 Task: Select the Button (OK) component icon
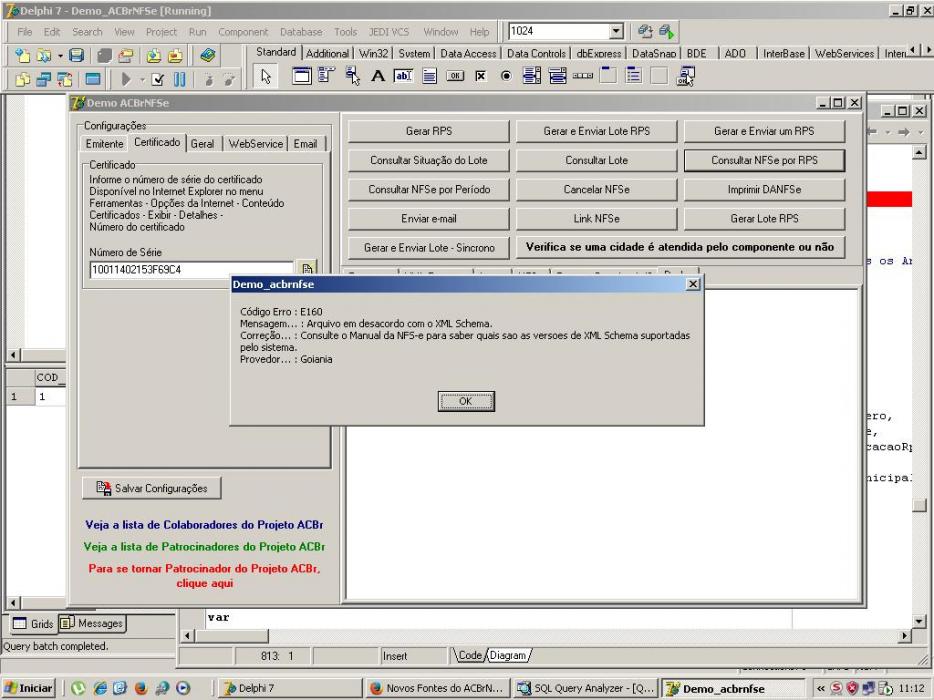[x=455, y=76]
